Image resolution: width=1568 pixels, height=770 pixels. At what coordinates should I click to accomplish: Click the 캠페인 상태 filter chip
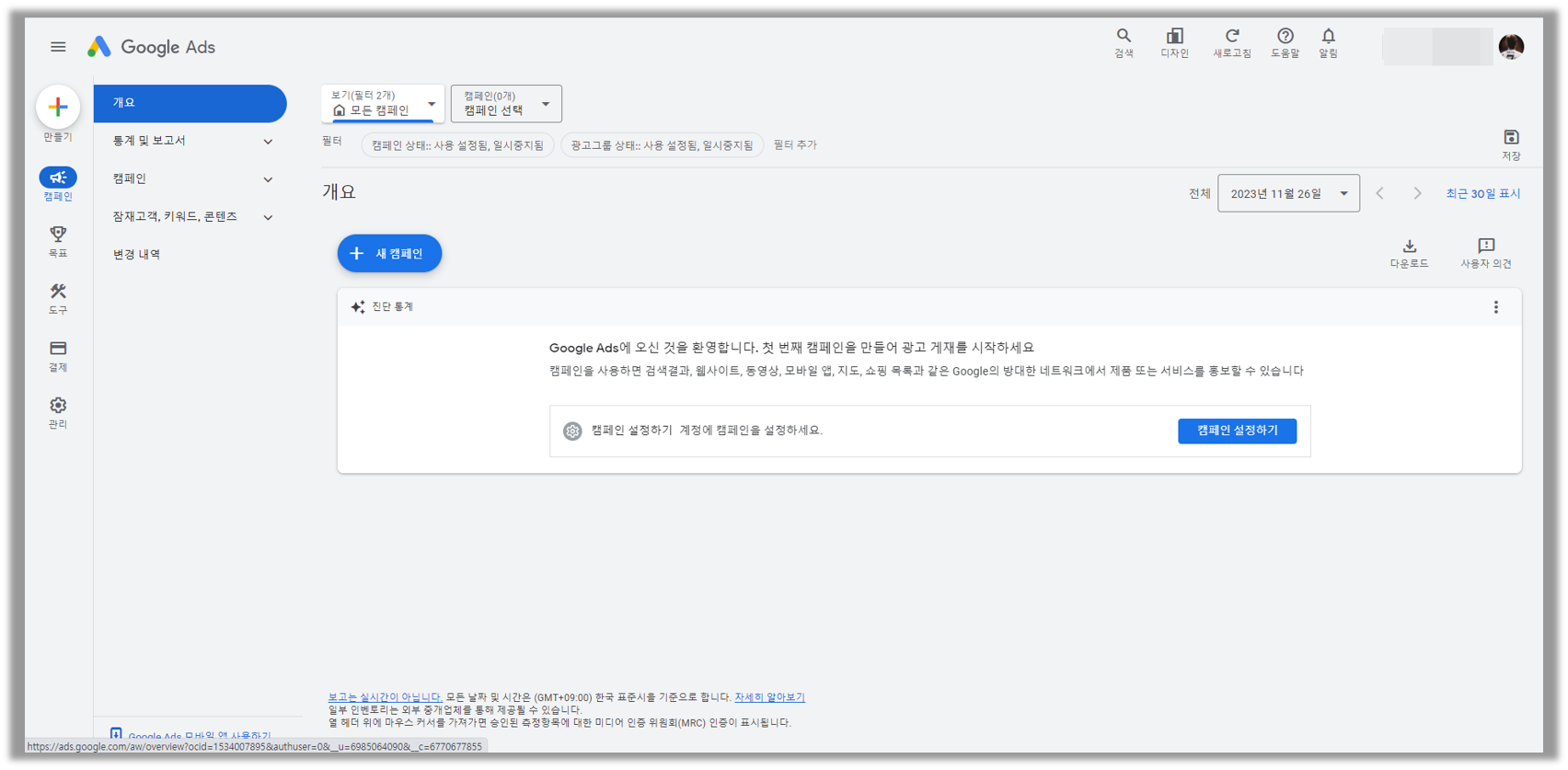457,145
